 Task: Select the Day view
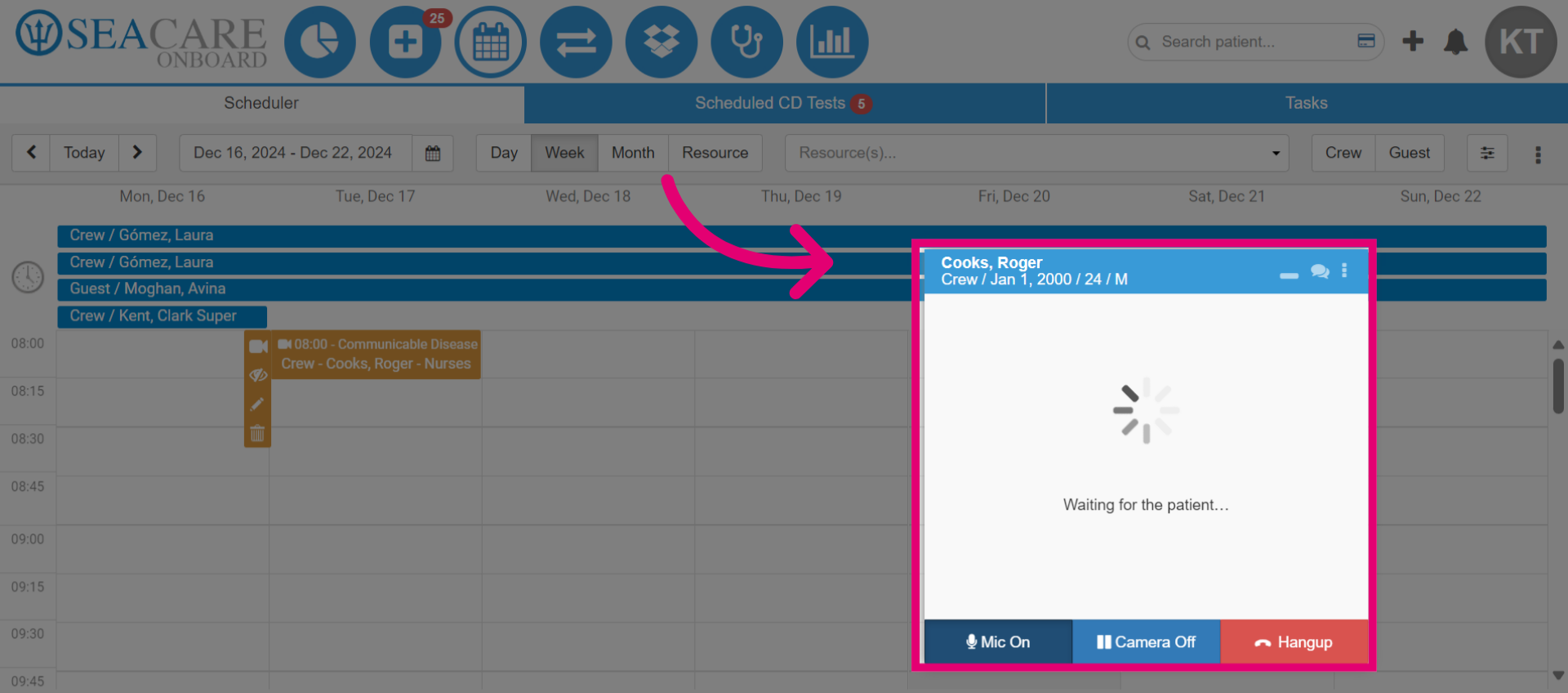tap(504, 153)
